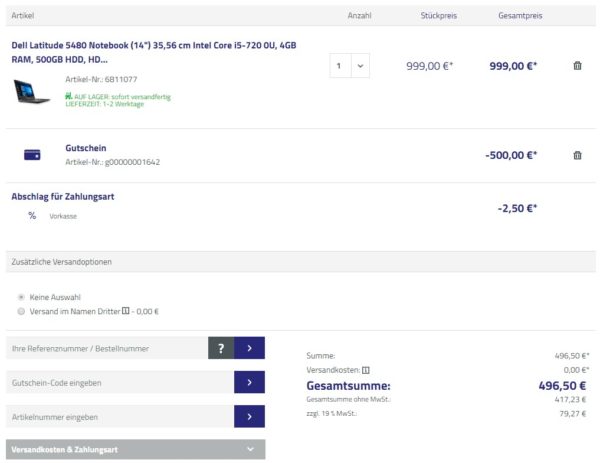Delete the Dell Latitude notebook from cart
Screen dimensions: 600x463
click(577, 66)
